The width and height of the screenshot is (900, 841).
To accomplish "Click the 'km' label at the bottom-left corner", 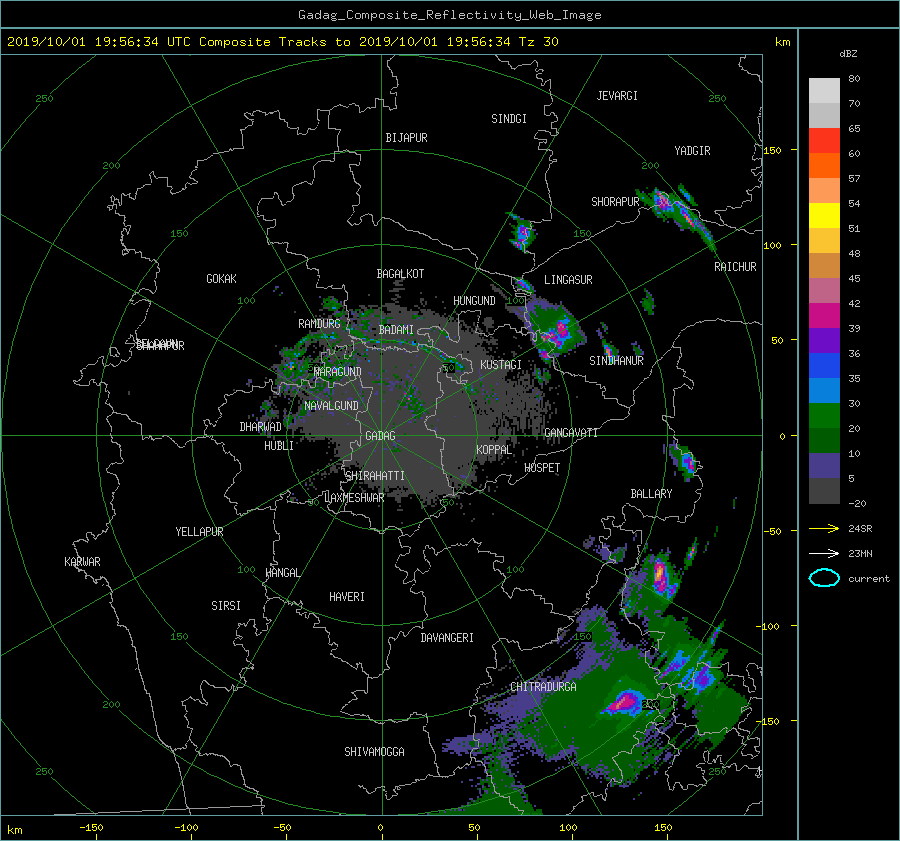I will [14, 830].
